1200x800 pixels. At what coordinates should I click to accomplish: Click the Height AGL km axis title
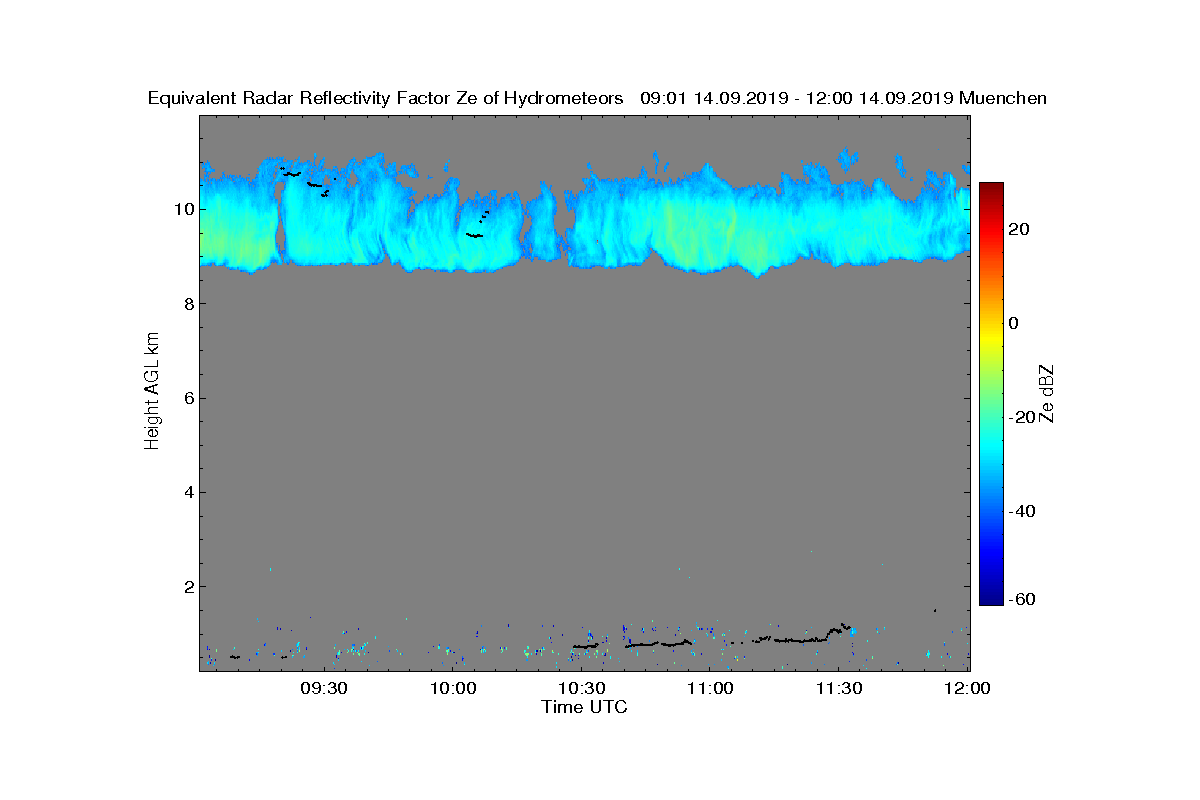[152, 391]
